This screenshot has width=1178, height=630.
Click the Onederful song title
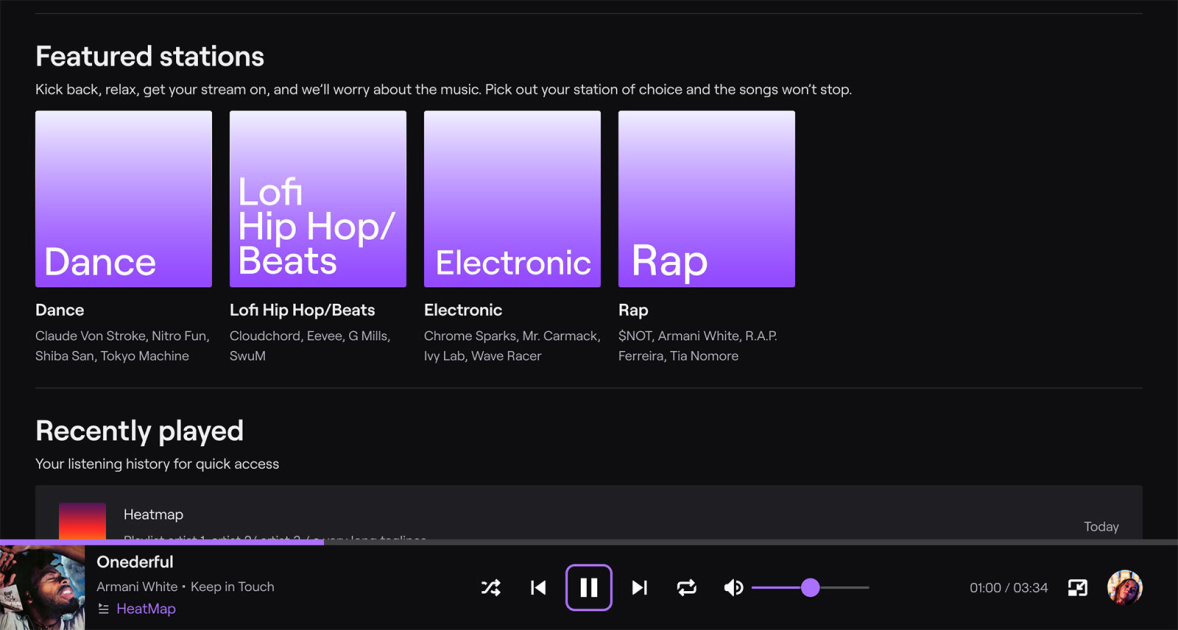[x=135, y=562]
